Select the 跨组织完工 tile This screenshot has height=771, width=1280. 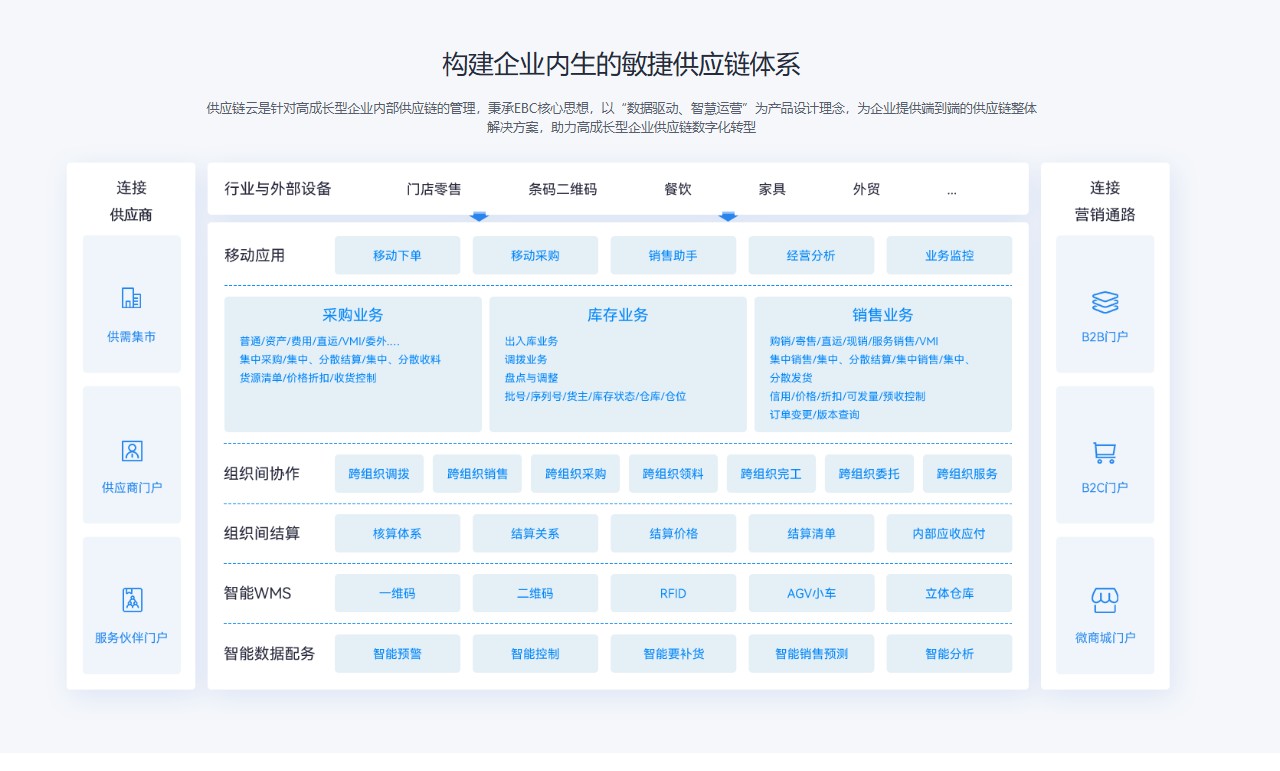(x=771, y=473)
